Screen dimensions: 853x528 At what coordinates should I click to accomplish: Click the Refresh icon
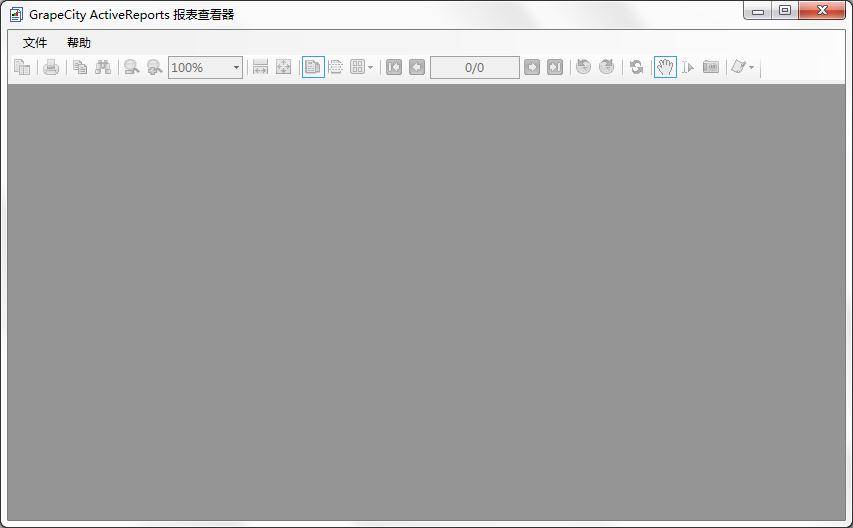636,67
